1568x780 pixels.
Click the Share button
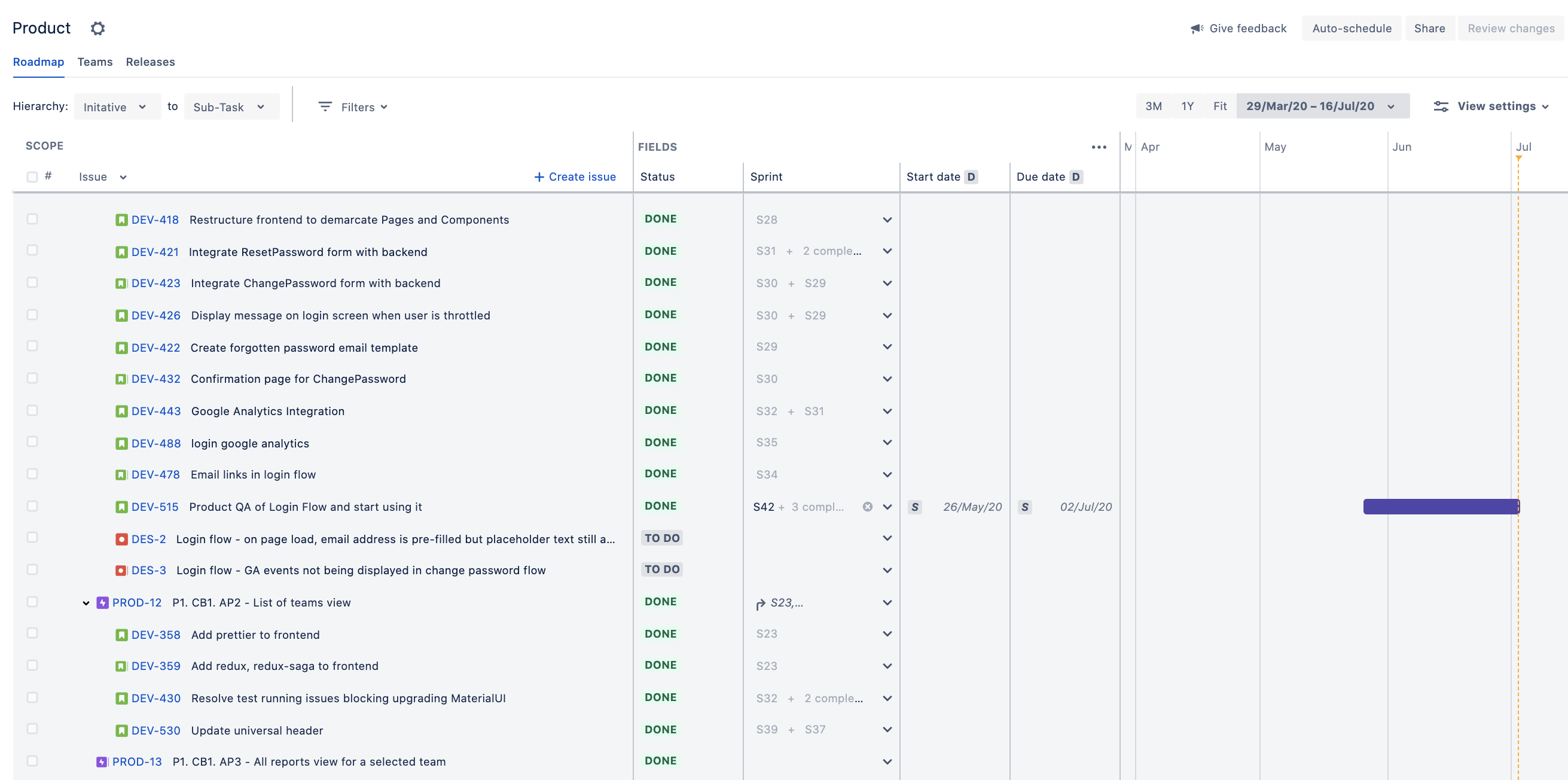click(x=1429, y=29)
